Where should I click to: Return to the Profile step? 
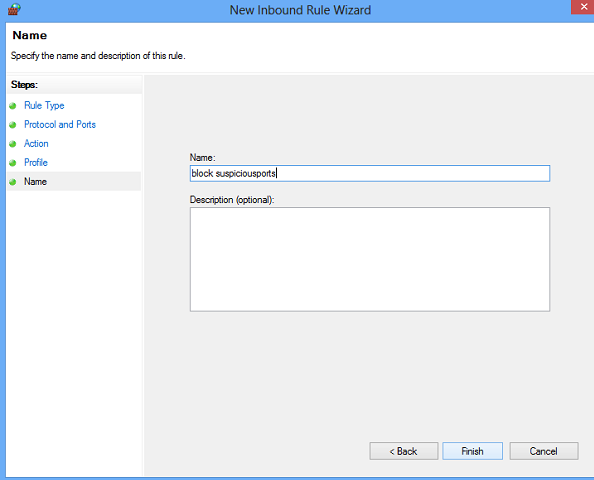pyautogui.click(x=36, y=163)
